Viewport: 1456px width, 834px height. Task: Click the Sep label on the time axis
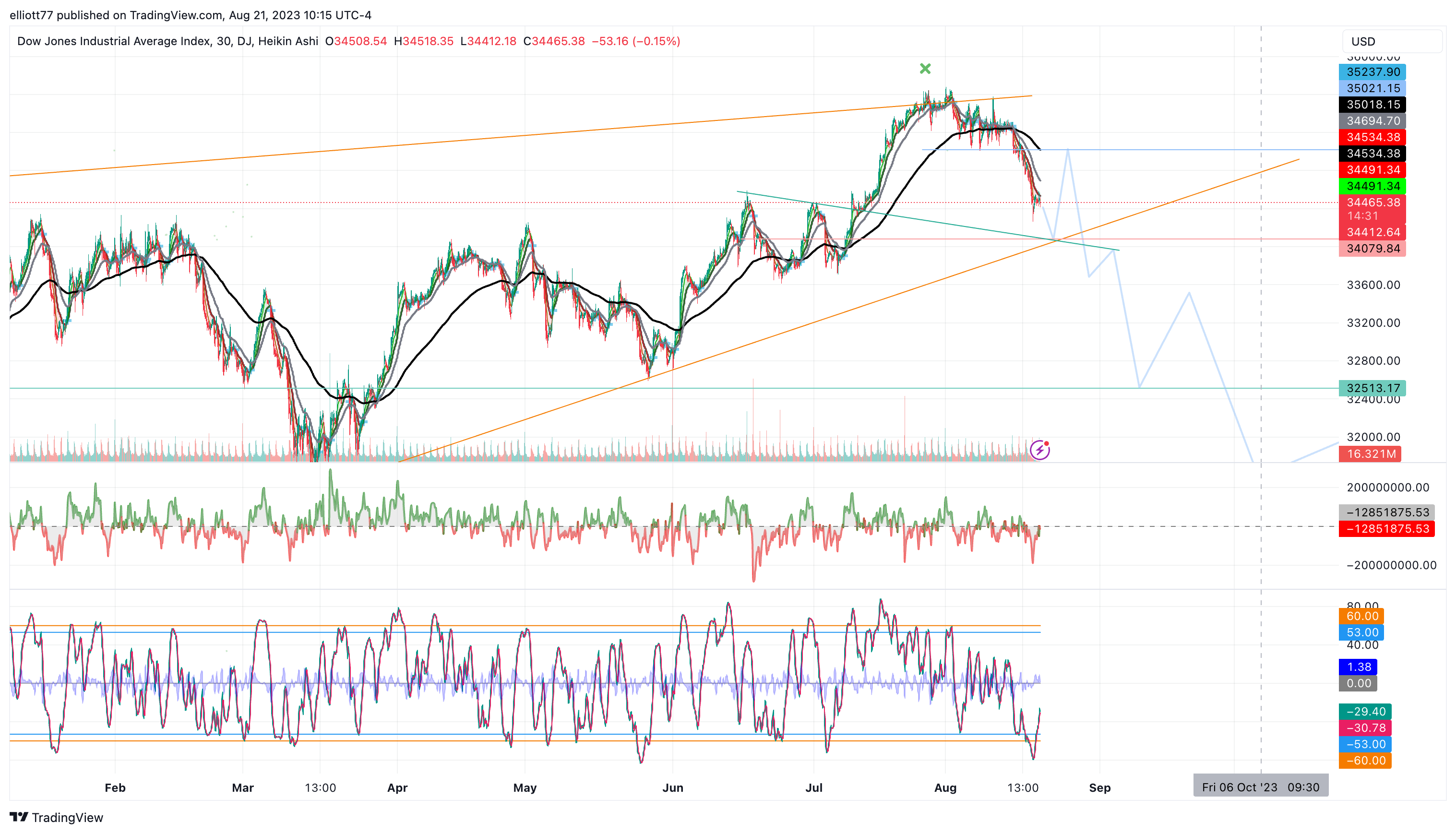point(1100,787)
